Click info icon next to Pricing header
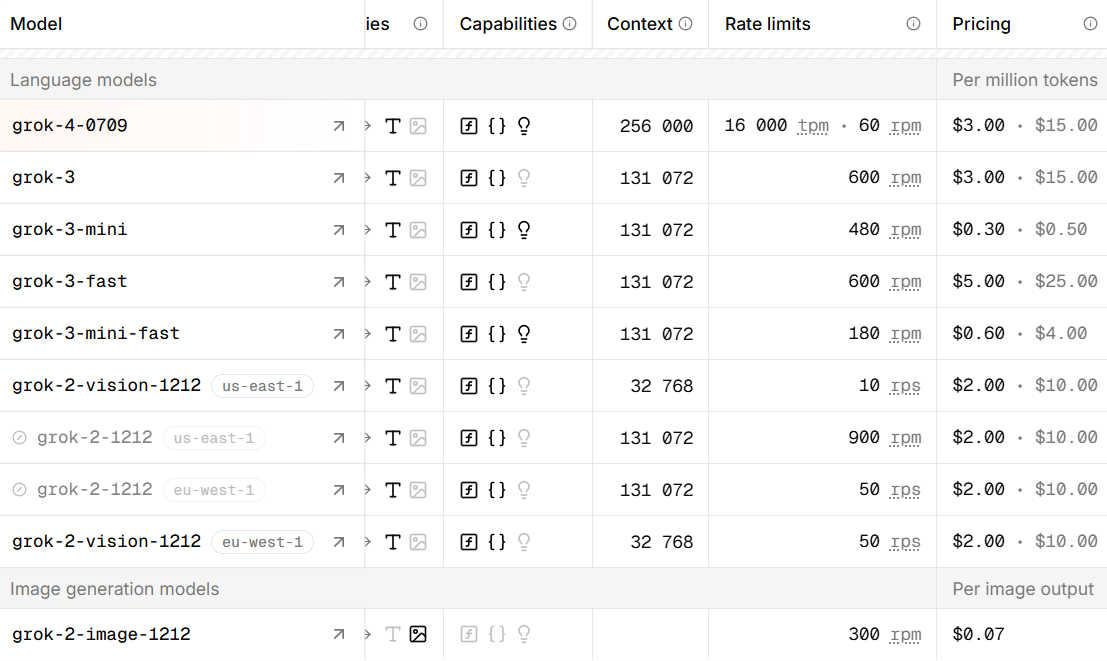 [1090, 24]
